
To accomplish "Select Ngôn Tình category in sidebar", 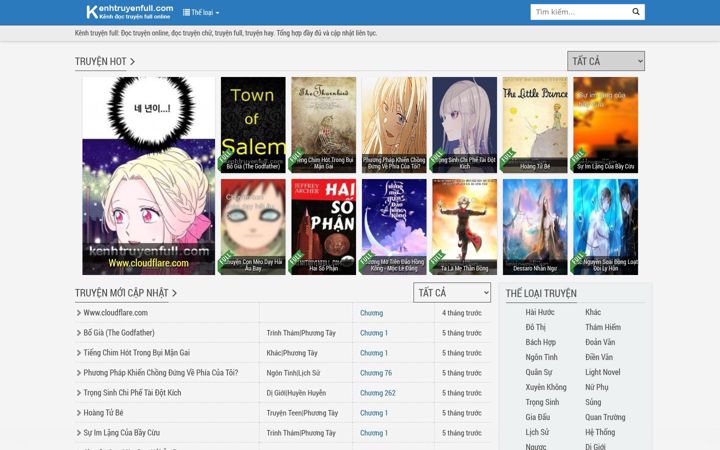I will [541, 357].
